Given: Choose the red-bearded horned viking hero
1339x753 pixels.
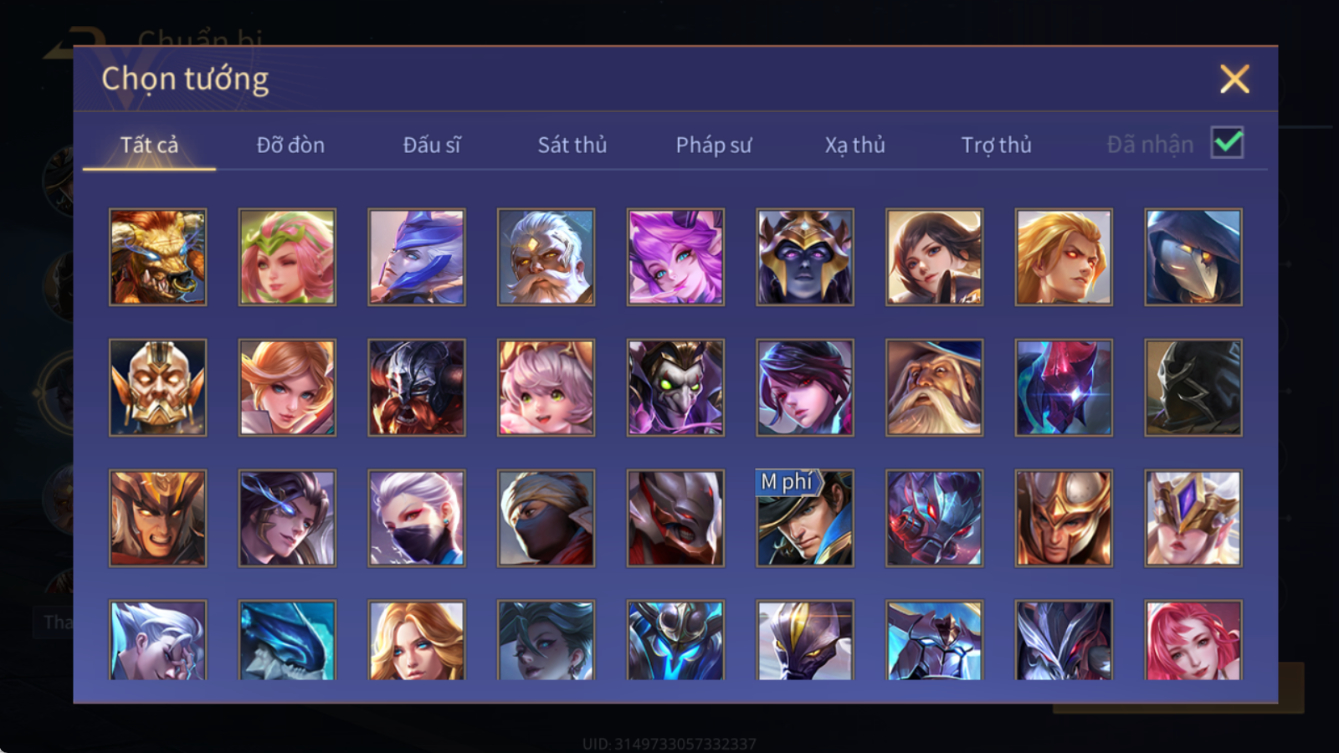Looking at the screenshot, I should pos(417,387).
